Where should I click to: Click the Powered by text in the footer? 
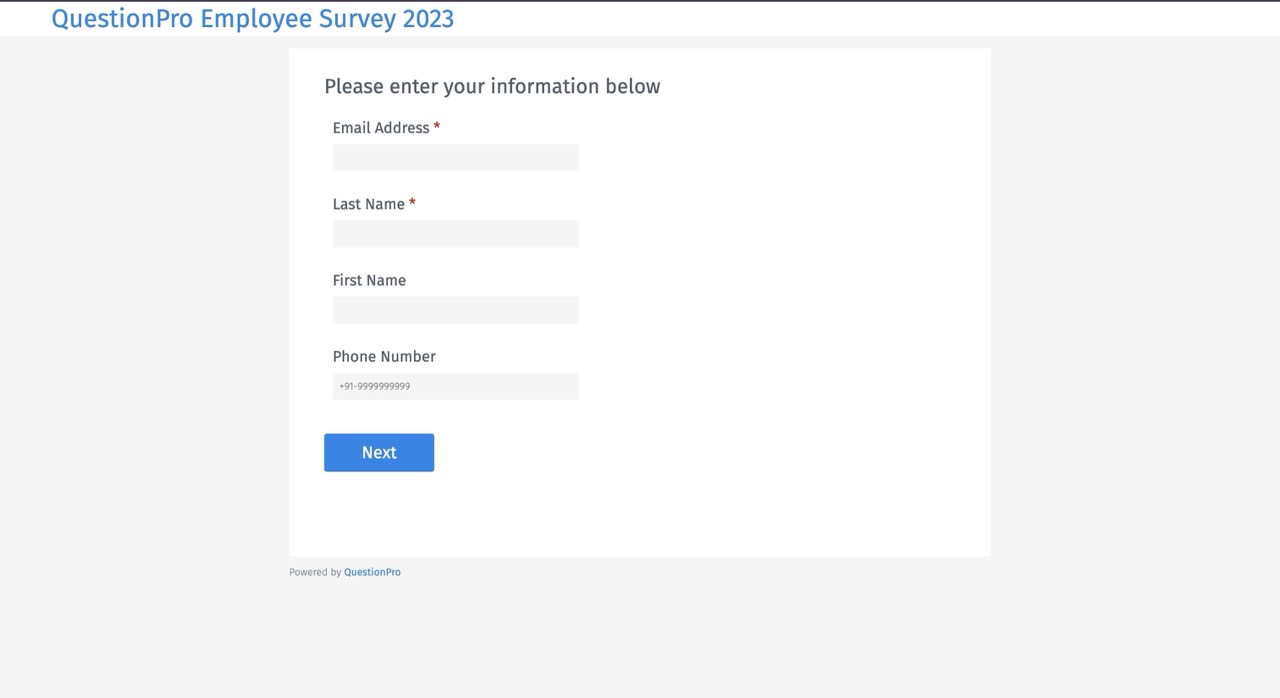[x=315, y=571]
